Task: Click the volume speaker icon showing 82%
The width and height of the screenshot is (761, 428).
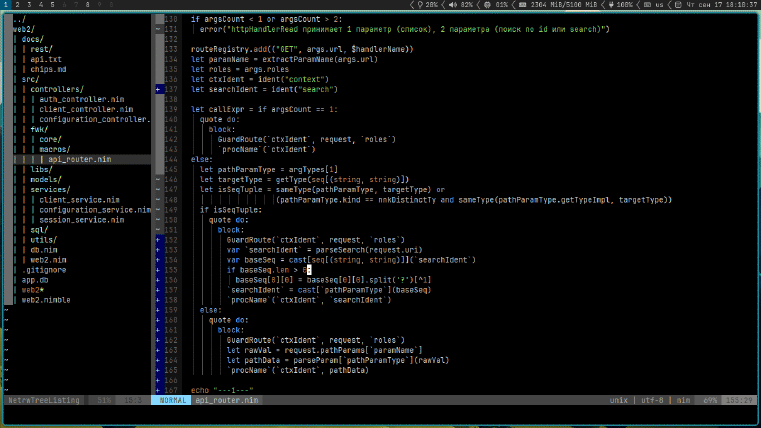Action: (x=453, y=4)
